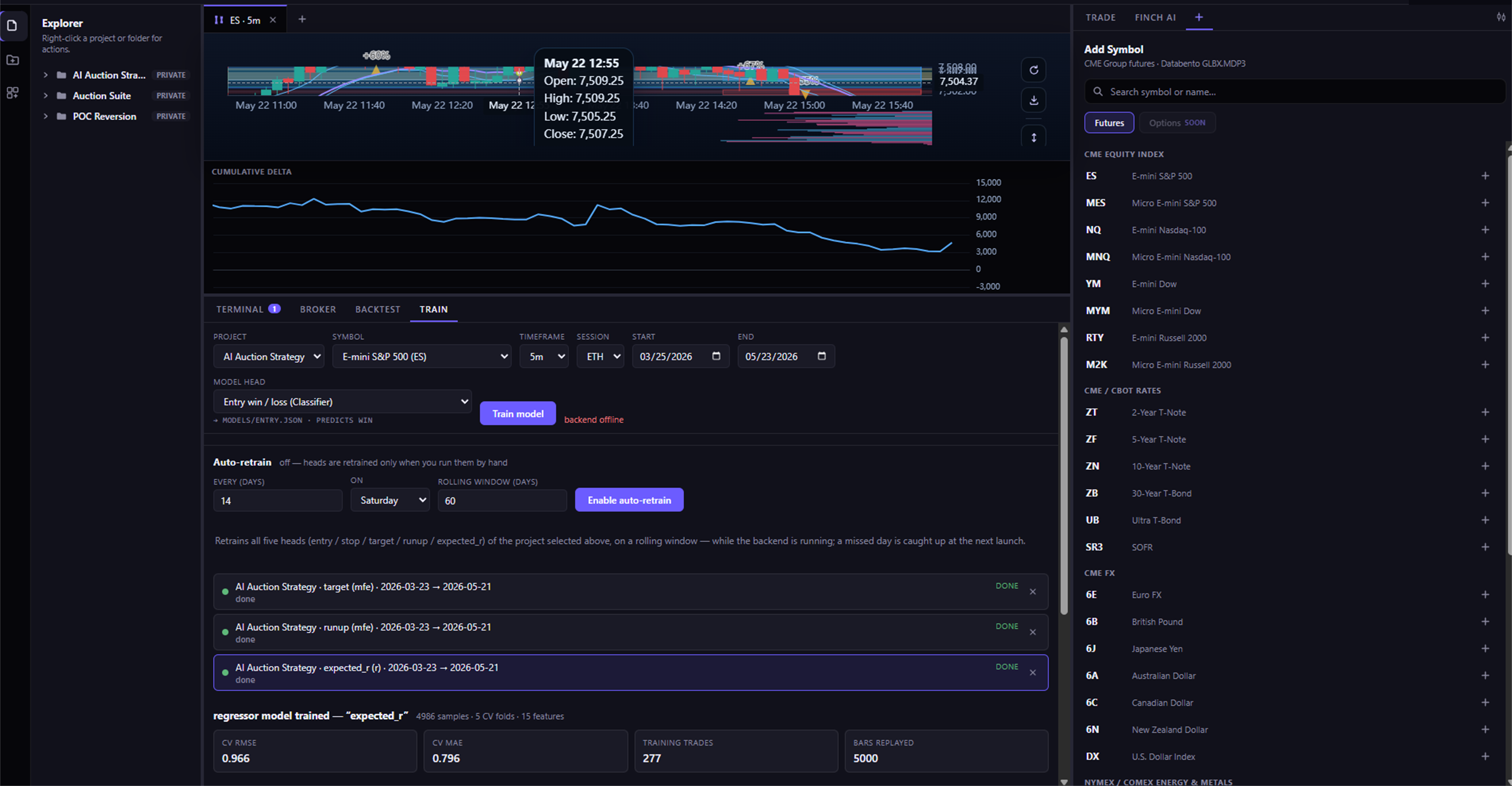Image resolution: width=1512 pixels, height=786 pixels.
Task: Click the Search symbol or name field
Action: (x=1294, y=92)
